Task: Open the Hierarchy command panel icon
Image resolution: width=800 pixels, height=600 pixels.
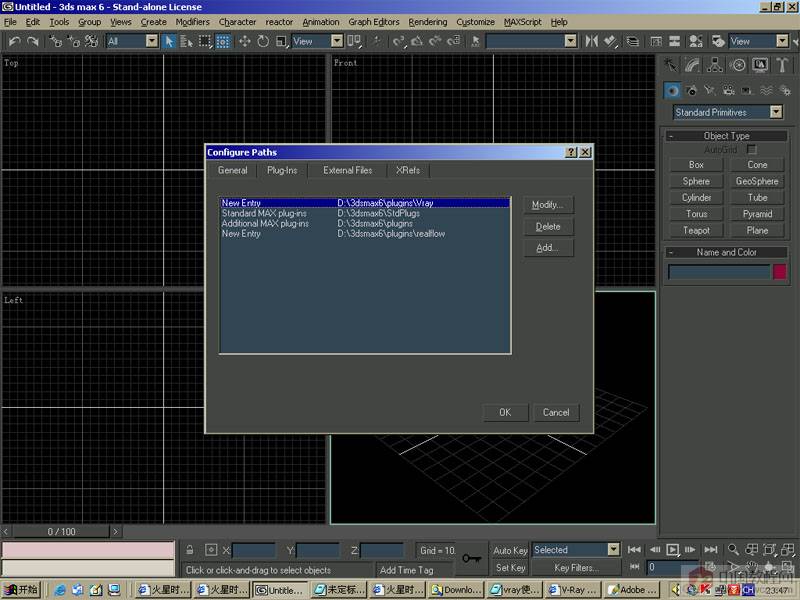Action: point(715,65)
